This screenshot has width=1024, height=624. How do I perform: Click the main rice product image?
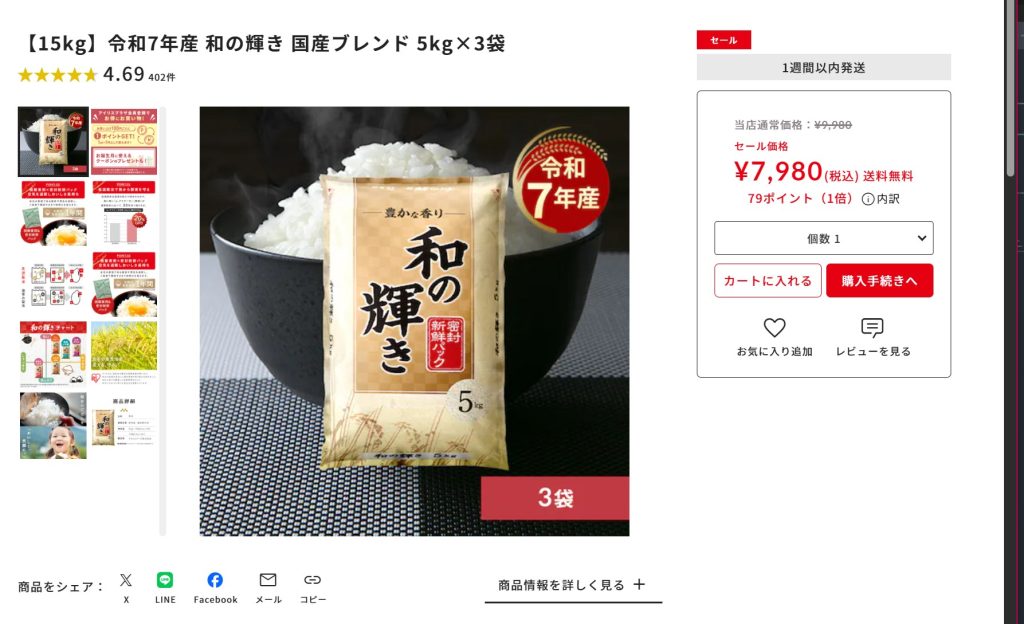pos(414,321)
